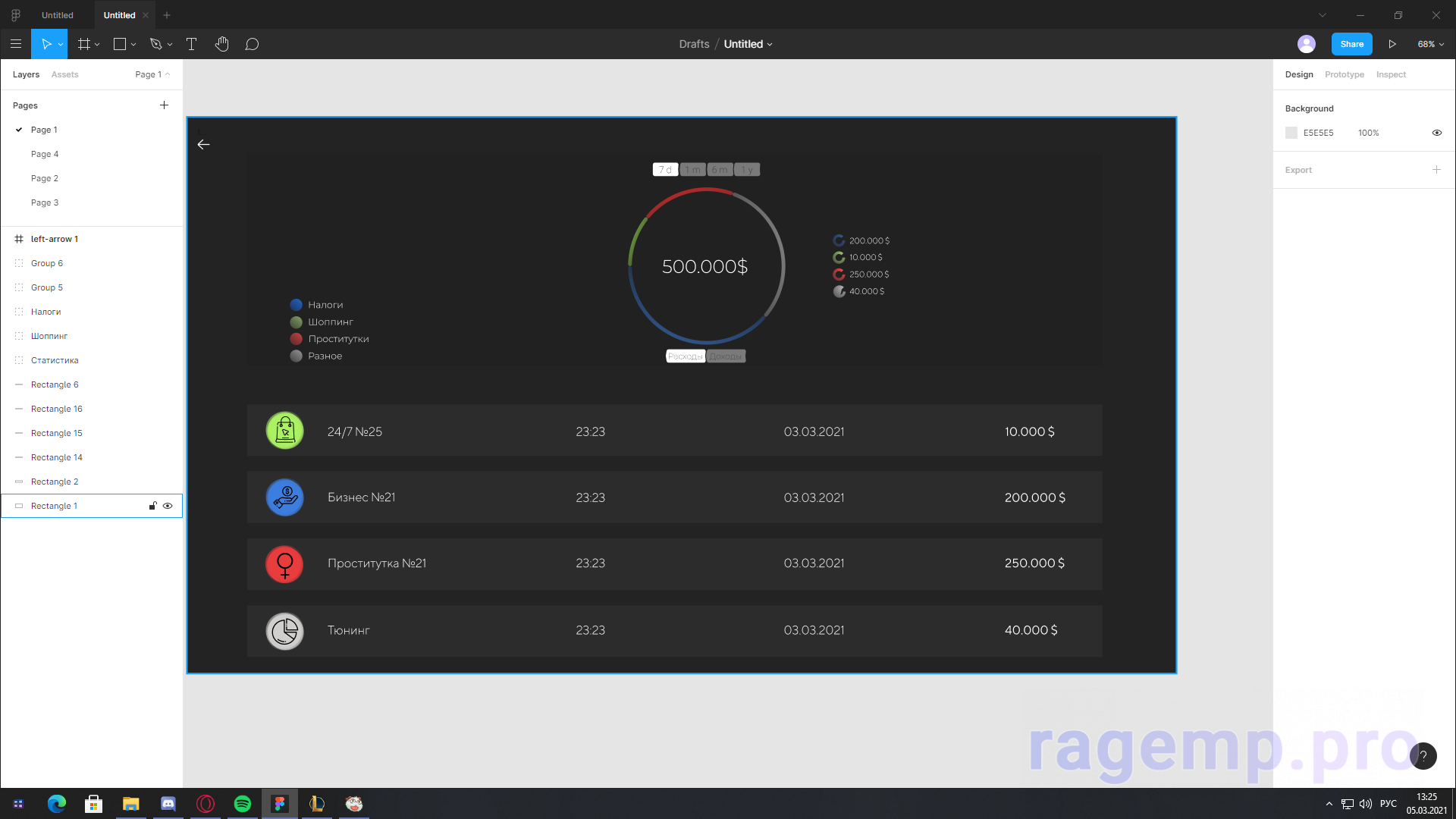This screenshot has width=1456, height=819.
Task: Unlock Rectangle 1 layer lock icon
Action: (152, 506)
